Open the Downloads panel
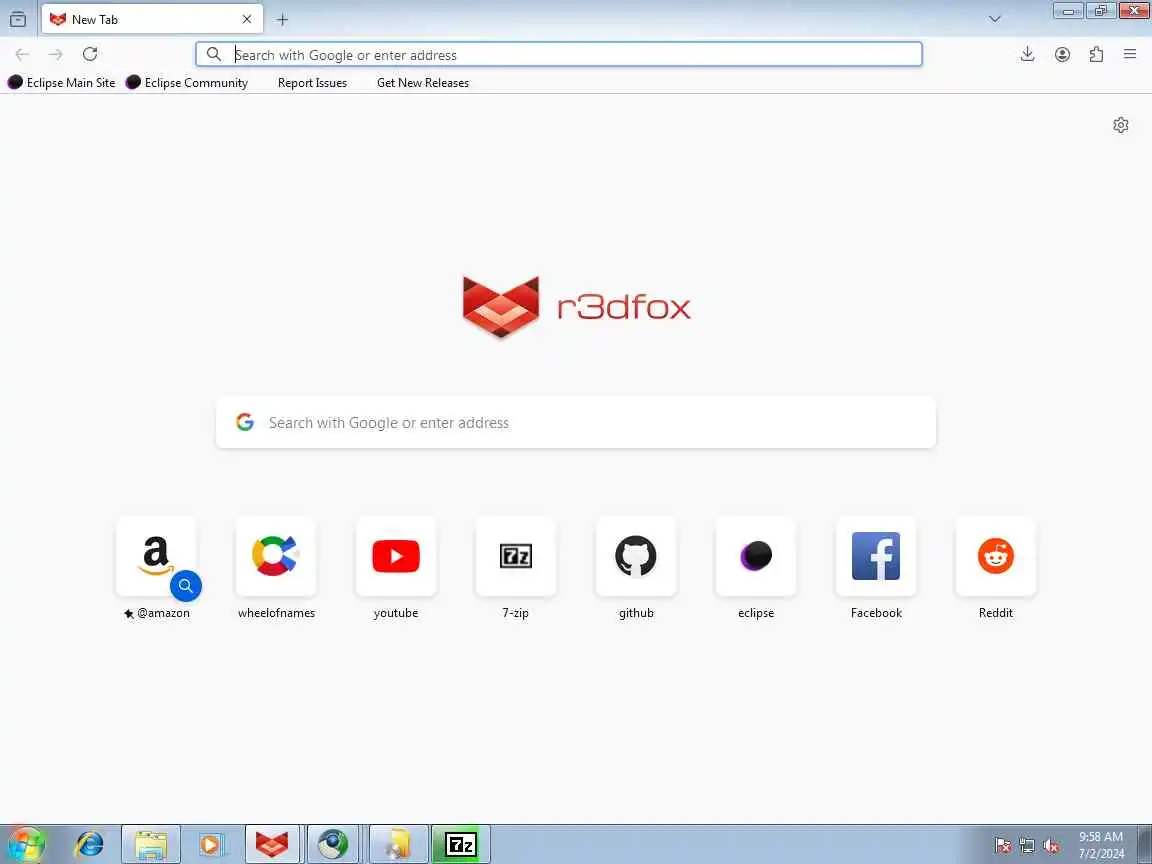Screen dimensions: 1152x864 1028,54
